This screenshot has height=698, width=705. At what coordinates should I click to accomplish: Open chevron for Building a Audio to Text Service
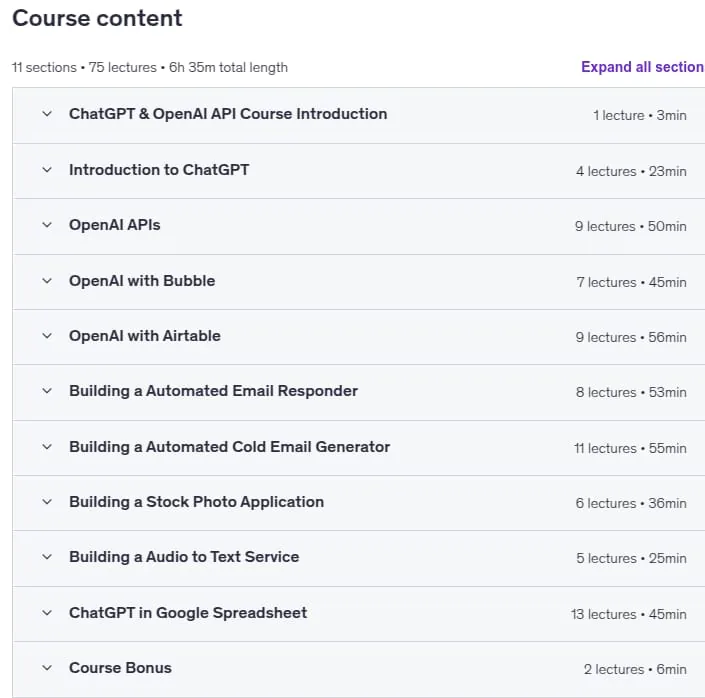47,557
